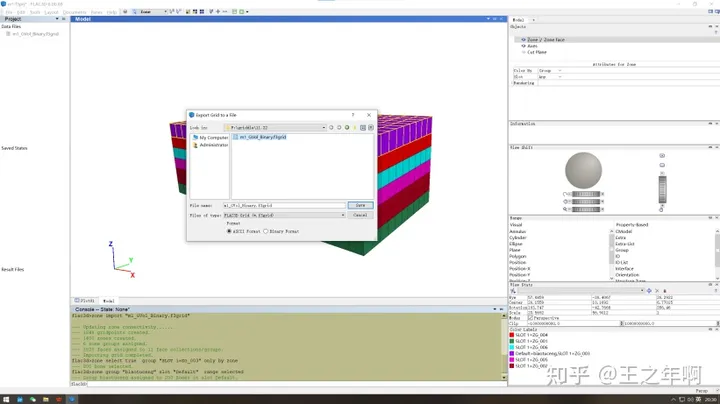
Task: Click the magenta SLOT 1=ZG_005 color swatch
Action: 512,359
